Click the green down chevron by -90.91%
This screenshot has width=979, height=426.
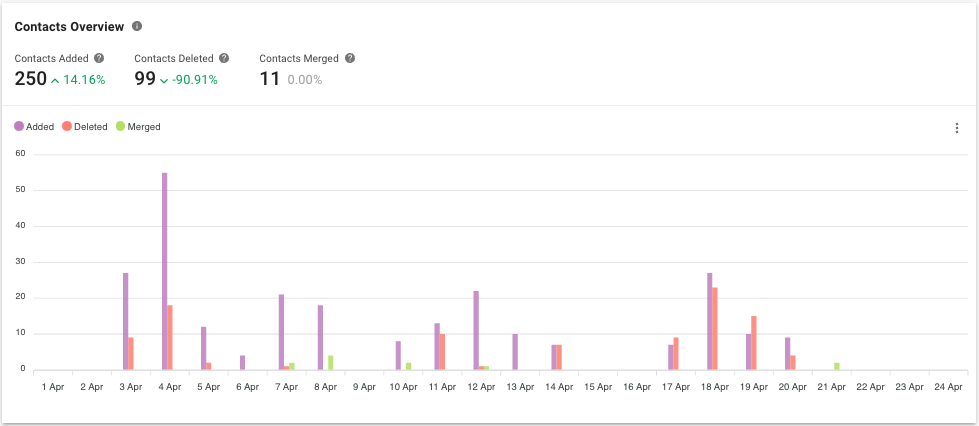coord(164,80)
